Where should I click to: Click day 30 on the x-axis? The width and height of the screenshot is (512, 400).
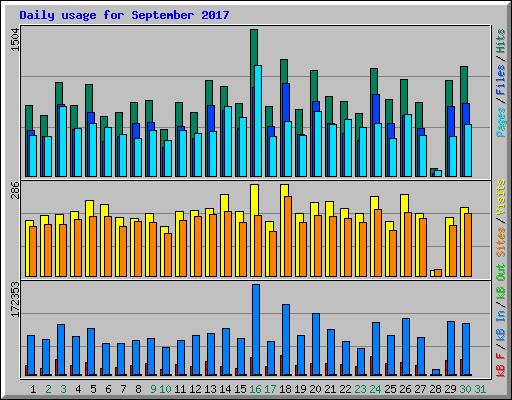pos(465,389)
